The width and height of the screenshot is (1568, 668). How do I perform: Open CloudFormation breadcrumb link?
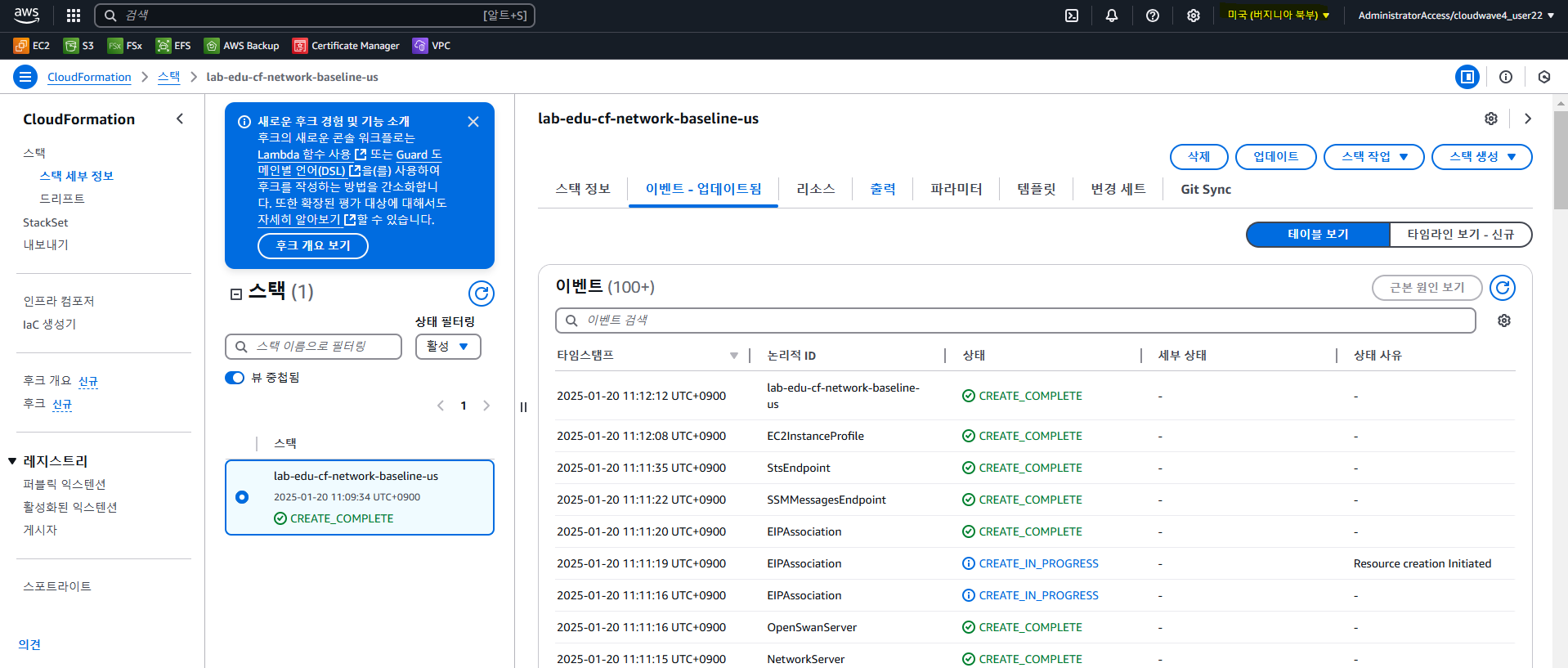[x=89, y=77]
